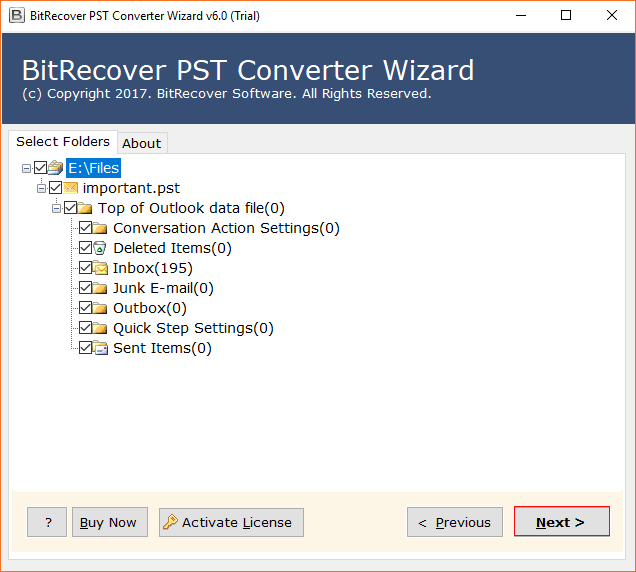636x572 pixels.
Task: Toggle the Deleted Items checkbox
Action: pos(85,248)
